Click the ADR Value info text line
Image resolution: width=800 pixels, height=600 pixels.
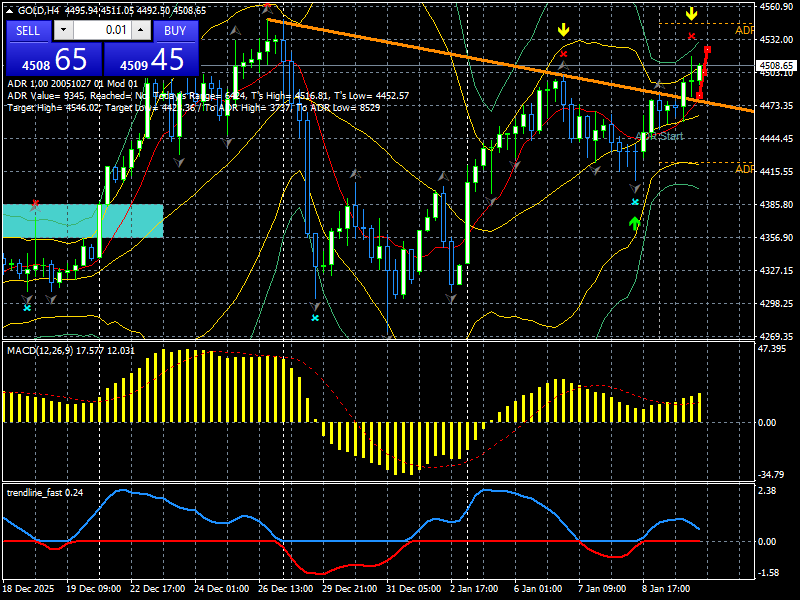tap(208, 95)
